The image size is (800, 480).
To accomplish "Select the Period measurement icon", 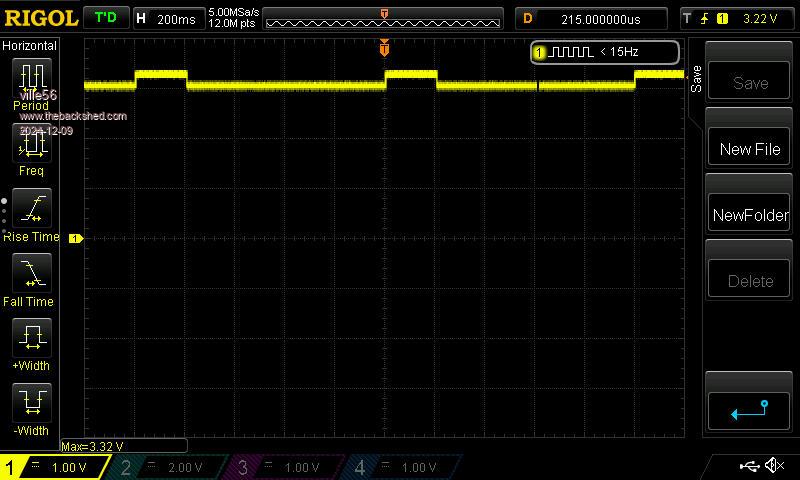I will point(31,78).
